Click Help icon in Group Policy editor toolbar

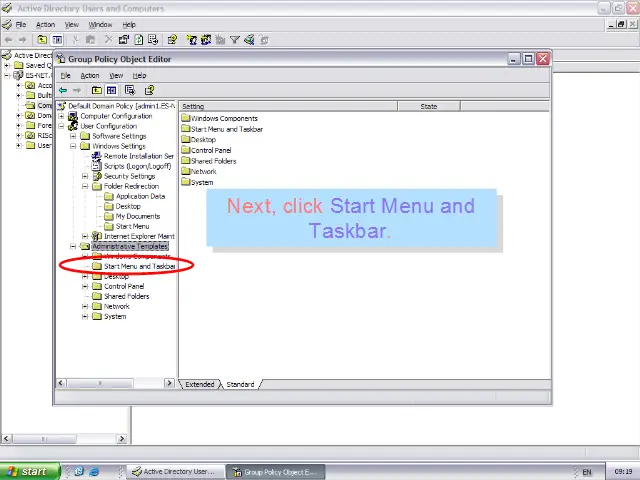pyautogui.click(x=149, y=90)
